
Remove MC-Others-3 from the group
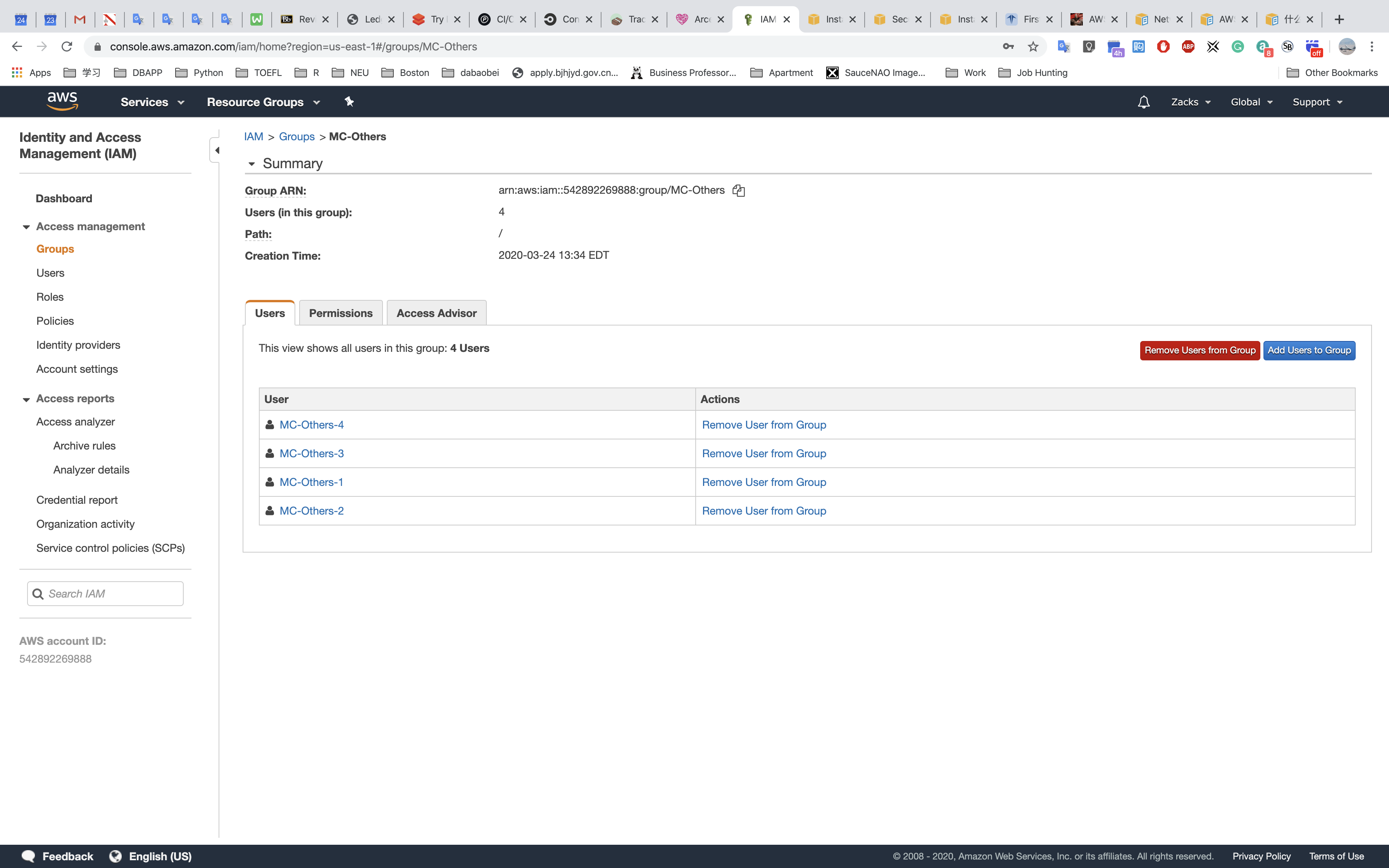(x=764, y=453)
